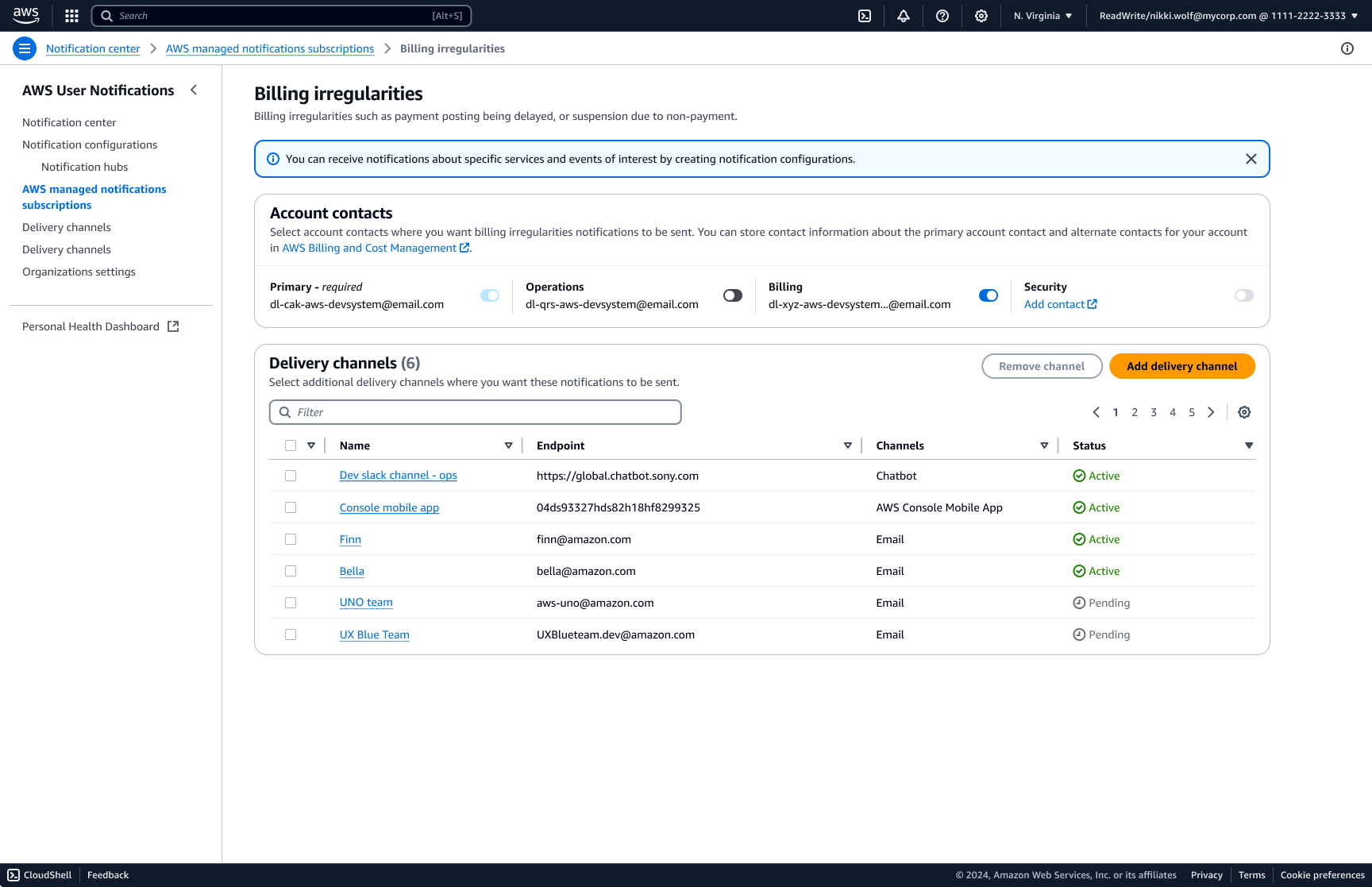The height and width of the screenshot is (887, 1372).
Task: Toggle the Primary contact switch
Action: (x=490, y=295)
